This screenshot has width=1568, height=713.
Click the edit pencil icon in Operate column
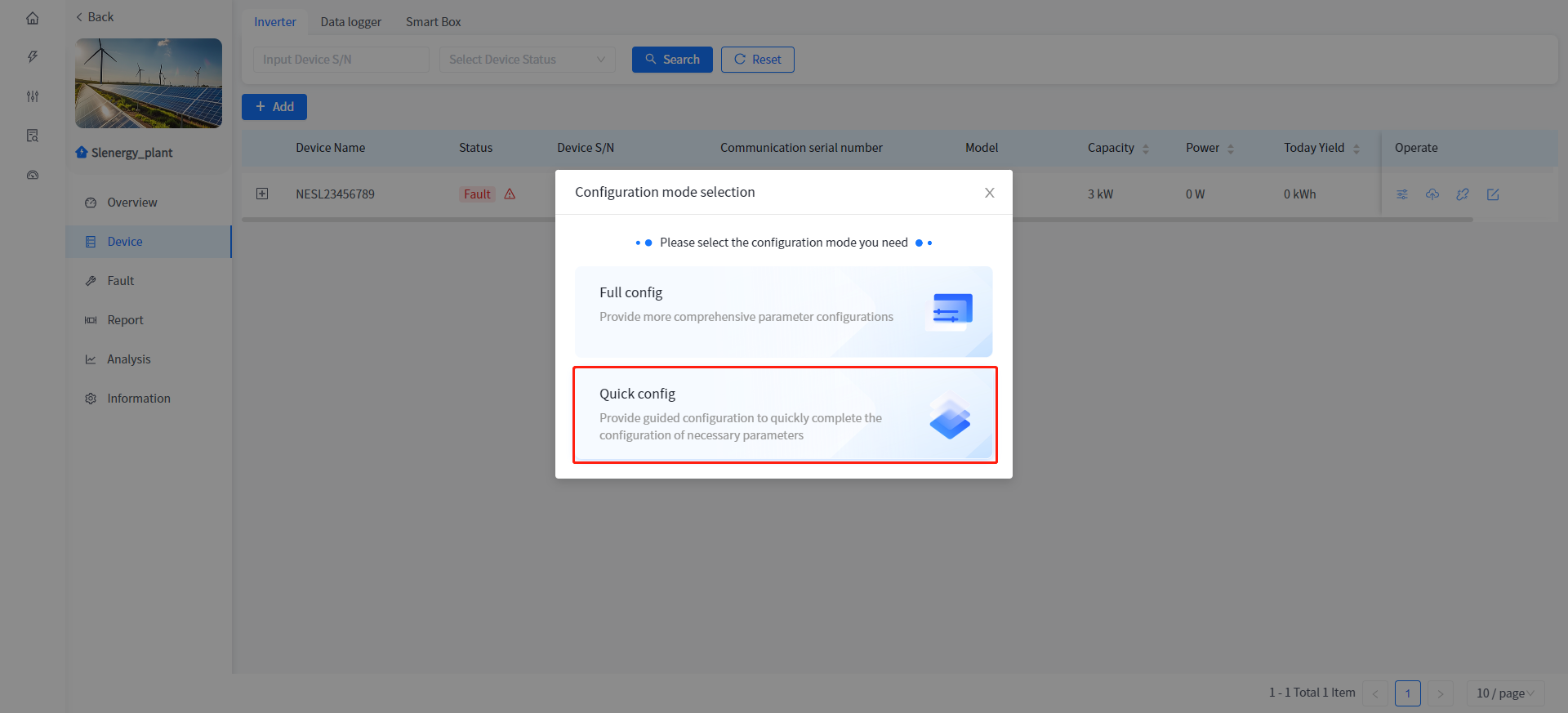[1493, 194]
